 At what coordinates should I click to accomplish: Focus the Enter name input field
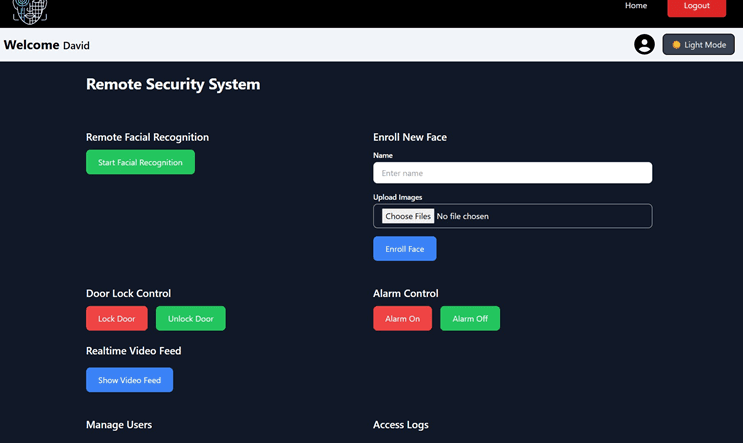[512, 173]
